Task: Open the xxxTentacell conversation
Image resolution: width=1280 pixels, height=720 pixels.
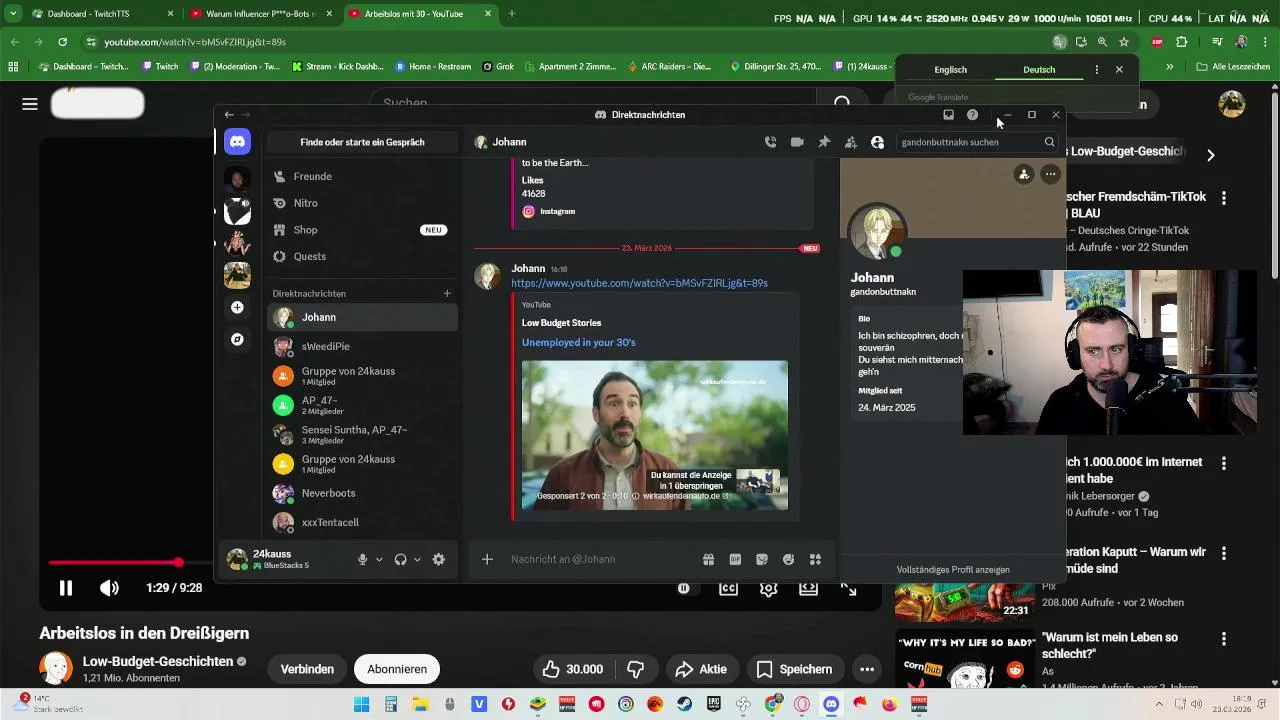Action: pos(362,522)
